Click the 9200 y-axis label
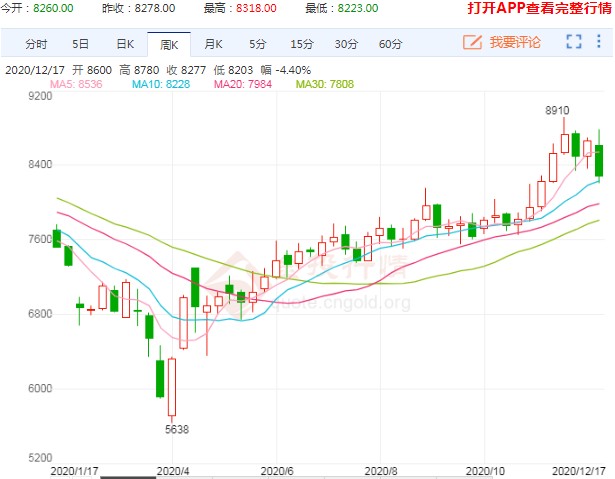Screen dimensions: 615x479 point(40,96)
